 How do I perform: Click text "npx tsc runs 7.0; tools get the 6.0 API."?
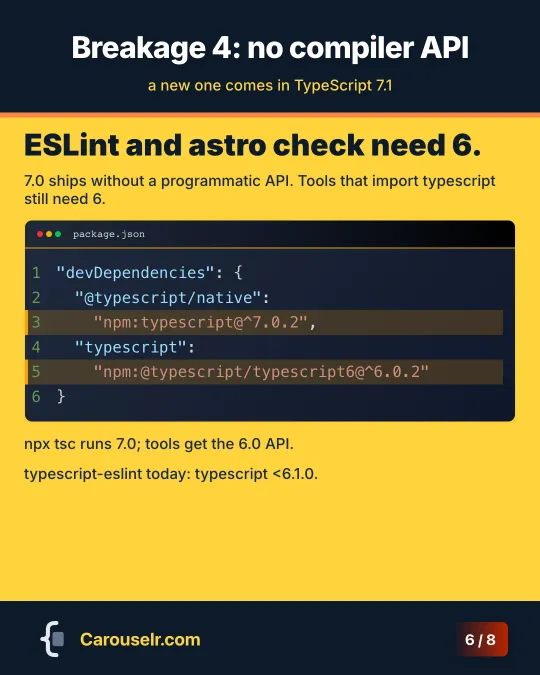coord(159,444)
